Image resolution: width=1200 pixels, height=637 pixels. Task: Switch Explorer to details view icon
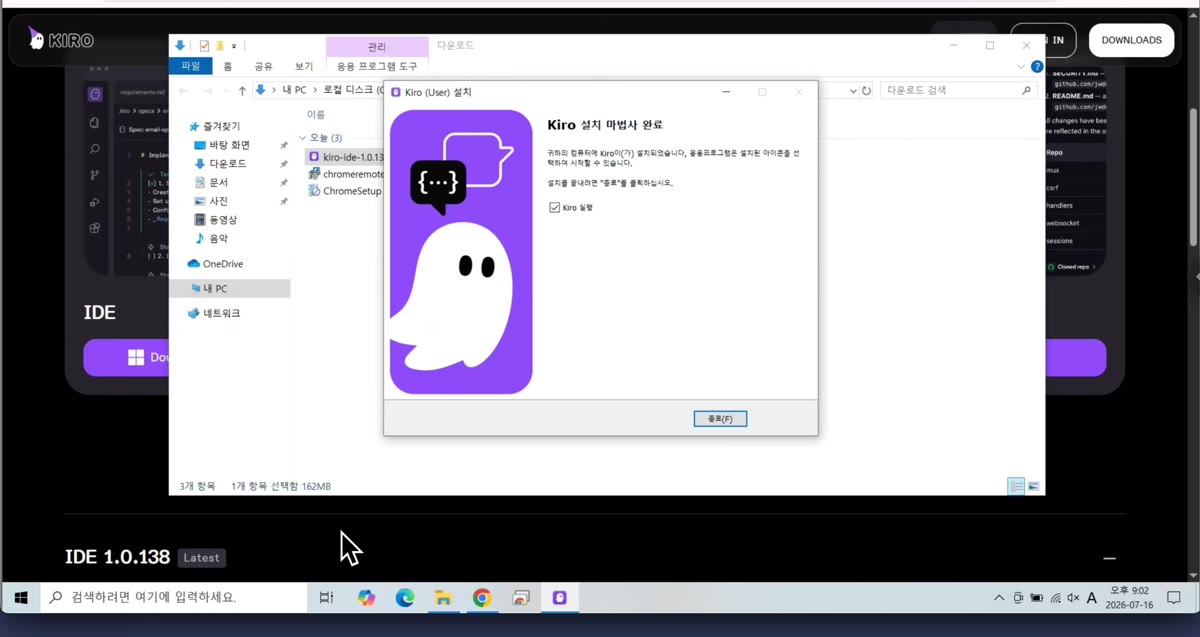(1016, 486)
